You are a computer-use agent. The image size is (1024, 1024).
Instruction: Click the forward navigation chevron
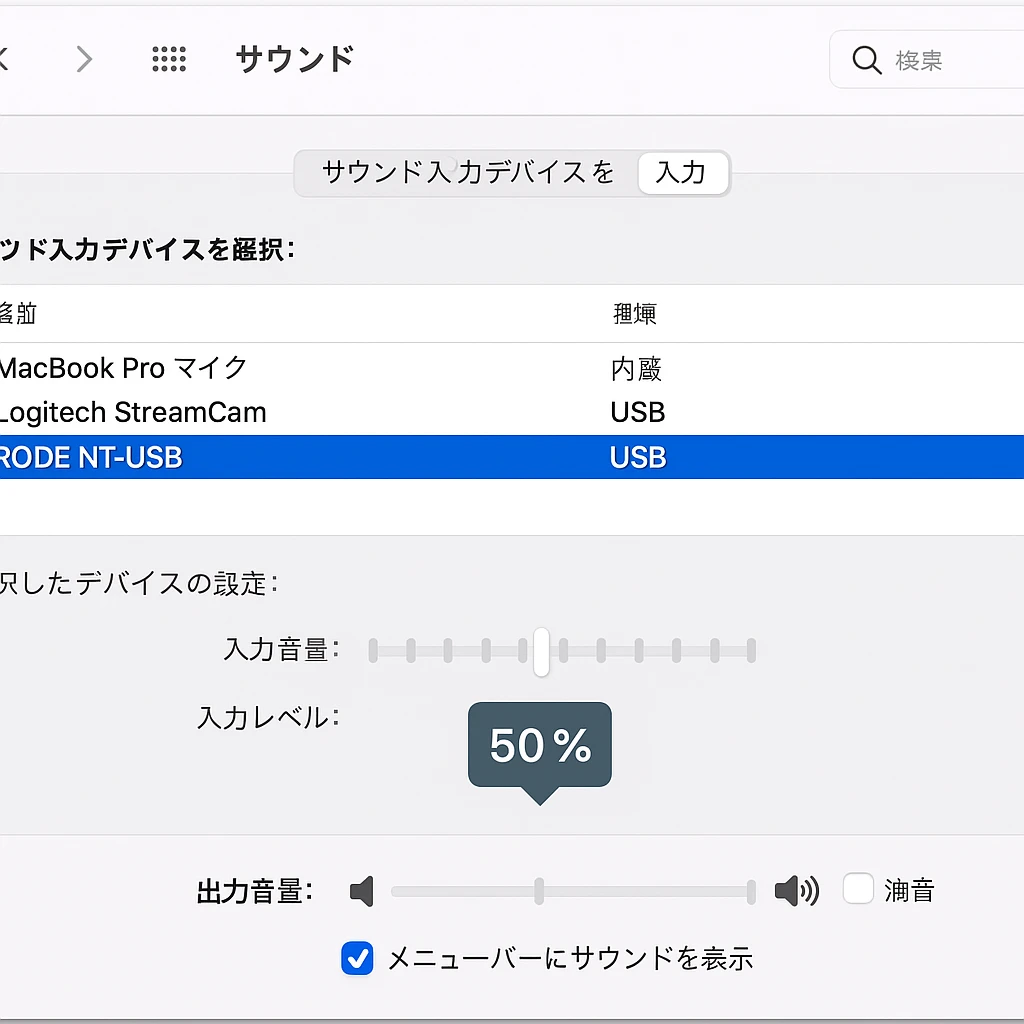[x=84, y=60]
